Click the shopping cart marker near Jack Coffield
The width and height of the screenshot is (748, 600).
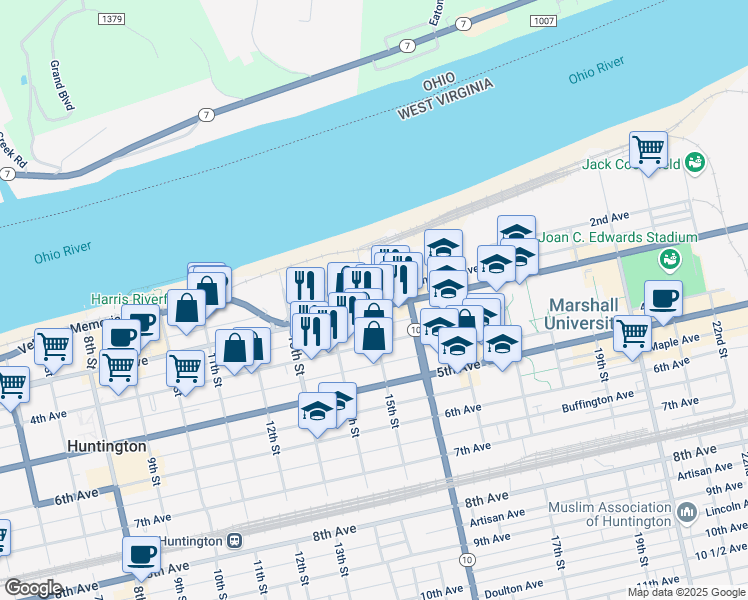[x=648, y=152]
